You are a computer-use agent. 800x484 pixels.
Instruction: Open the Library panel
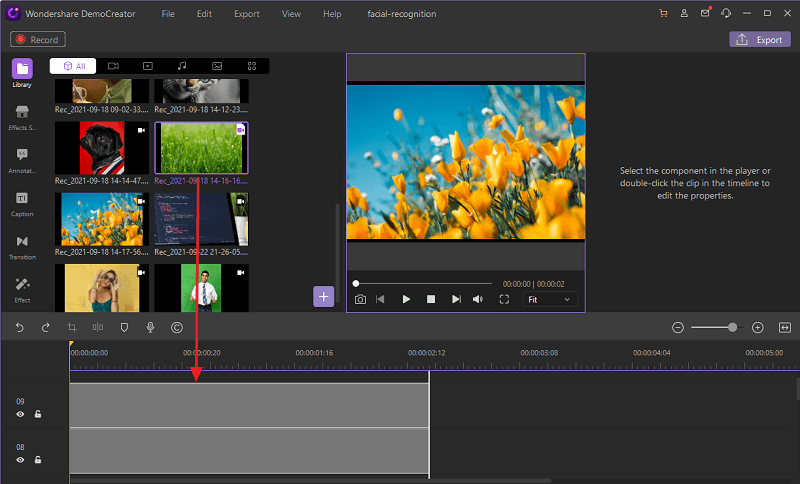pyautogui.click(x=22, y=73)
